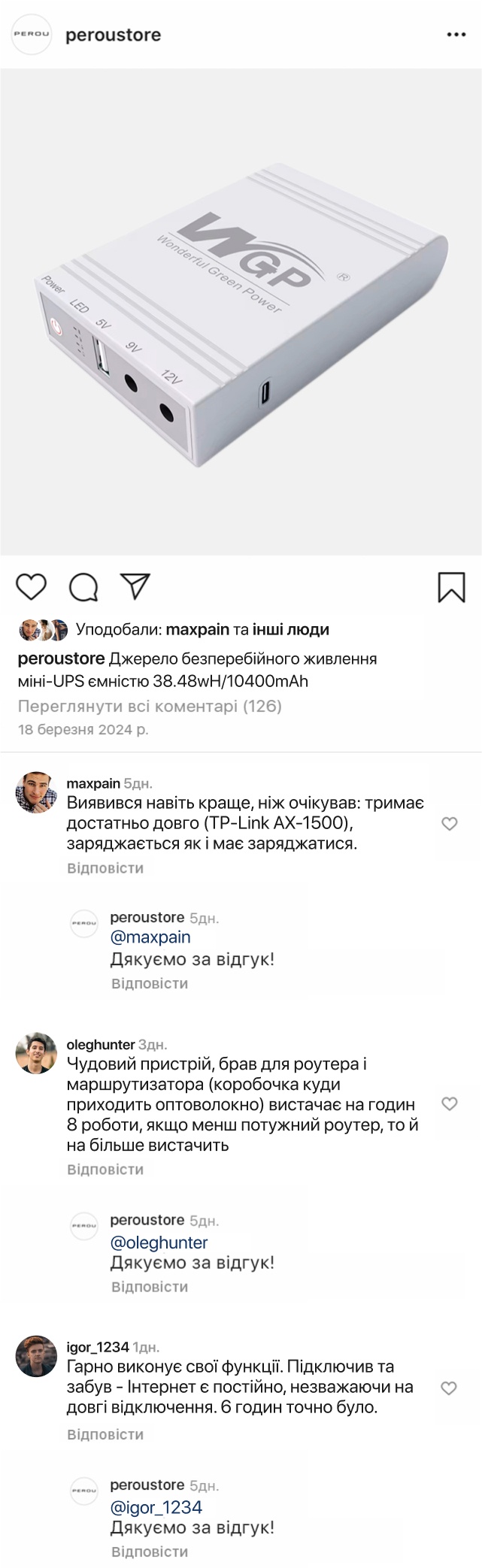Open the Perou store profile logo in the header
Image resolution: width=482 pixels, height=1568 pixels.
pyautogui.click(x=32, y=35)
